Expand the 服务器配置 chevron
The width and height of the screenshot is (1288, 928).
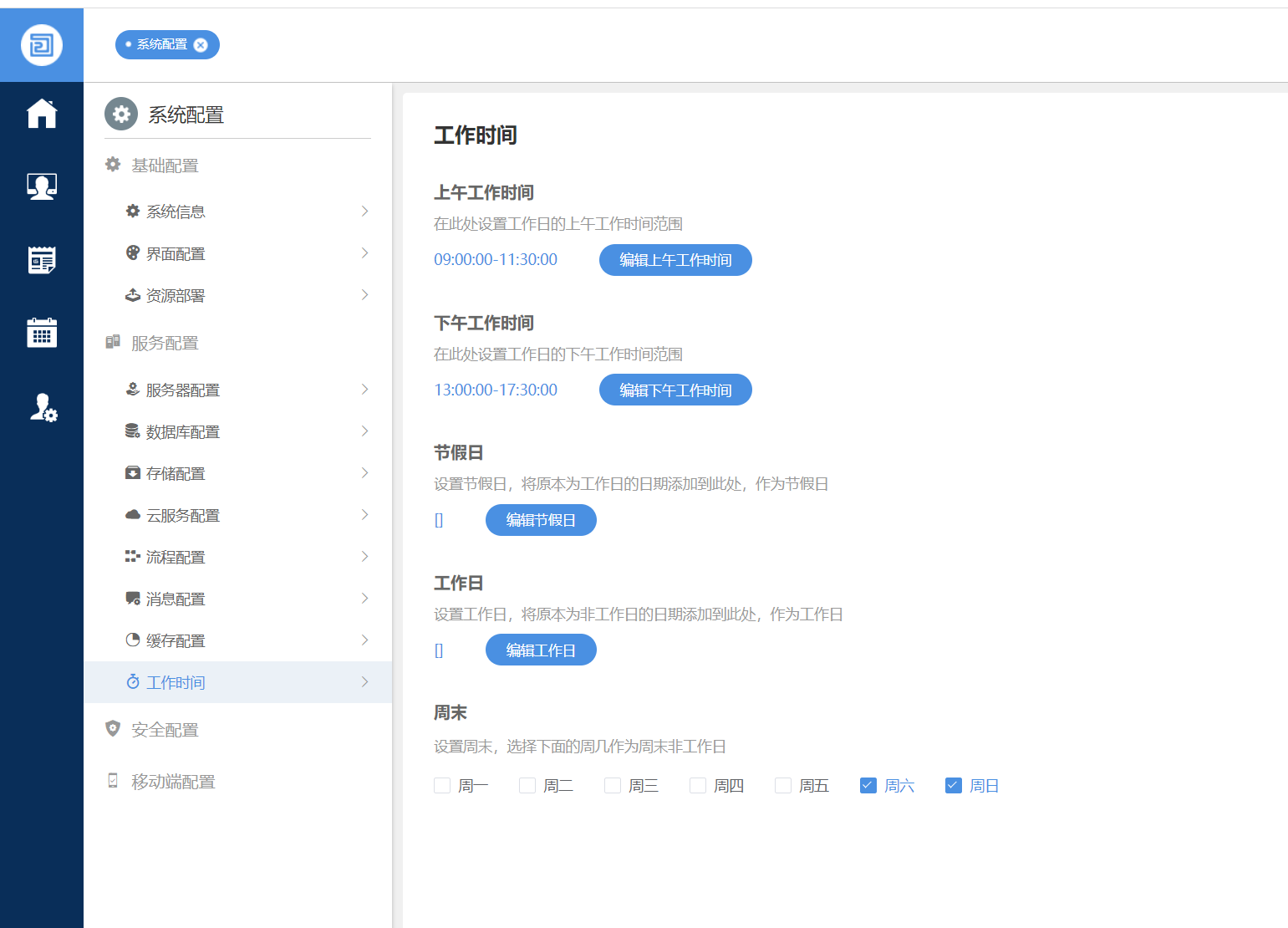[x=364, y=390]
